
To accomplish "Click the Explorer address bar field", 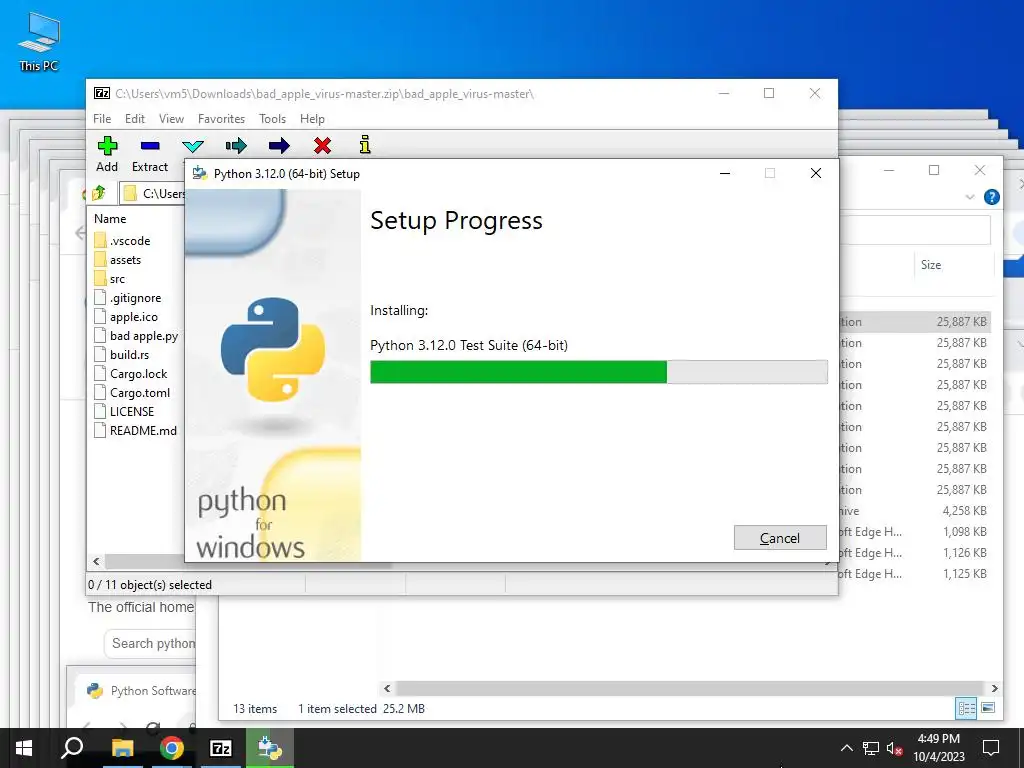I will pyautogui.click(x=914, y=230).
